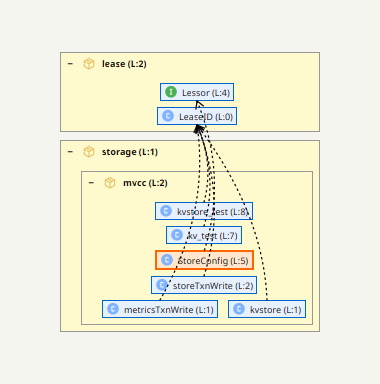Collapse the mvcc package group
The image size is (380, 384).
[x=91, y=183]
